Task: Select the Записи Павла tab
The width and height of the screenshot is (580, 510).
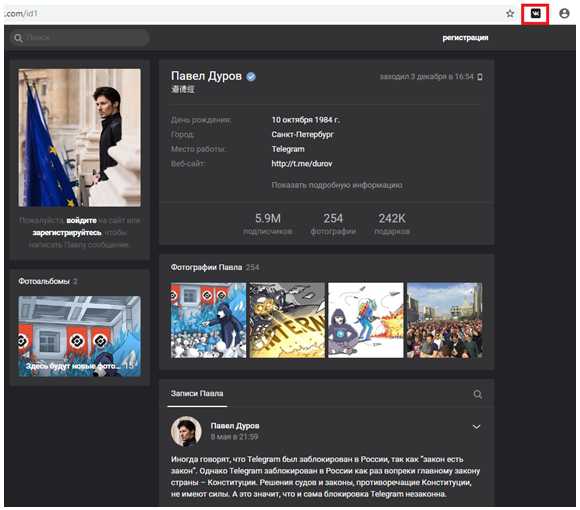Action: (197, 394)
